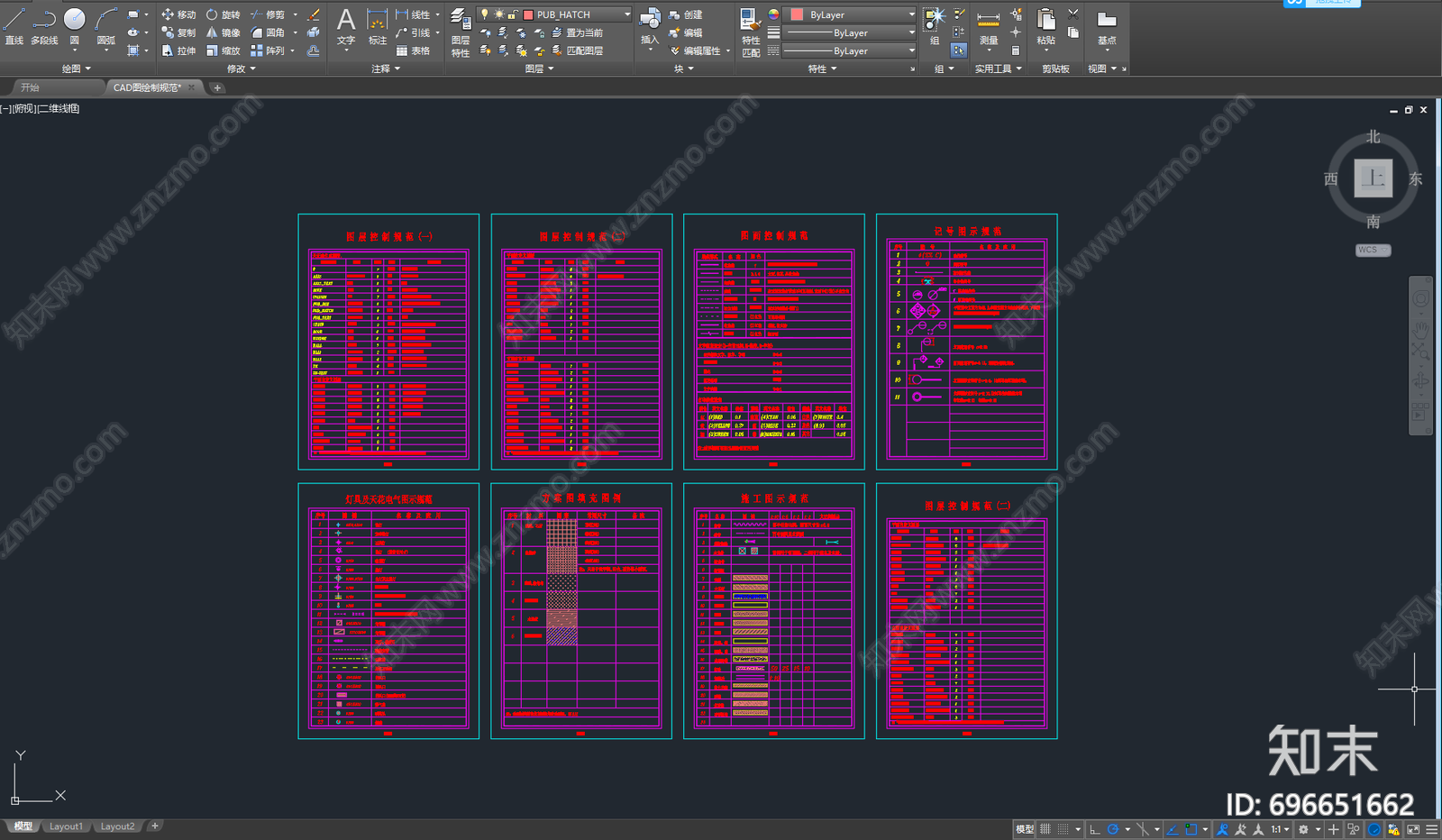The height and width of the screenshot is (840, 1442).
Task: Expand the Draw (绘图) panel
Action: click(x=77, y=68)
